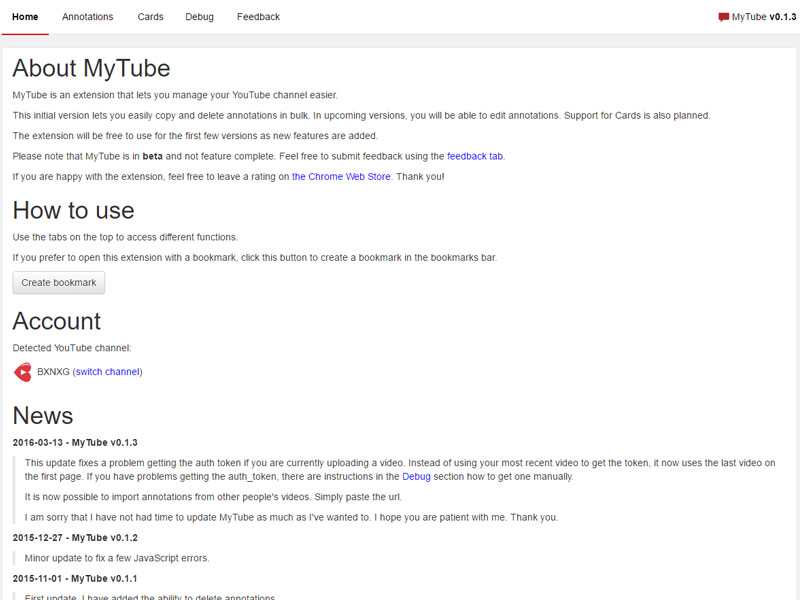Click the Account heading
The width and height of the screenshot is (800, 600).
(x=57, y=321)
